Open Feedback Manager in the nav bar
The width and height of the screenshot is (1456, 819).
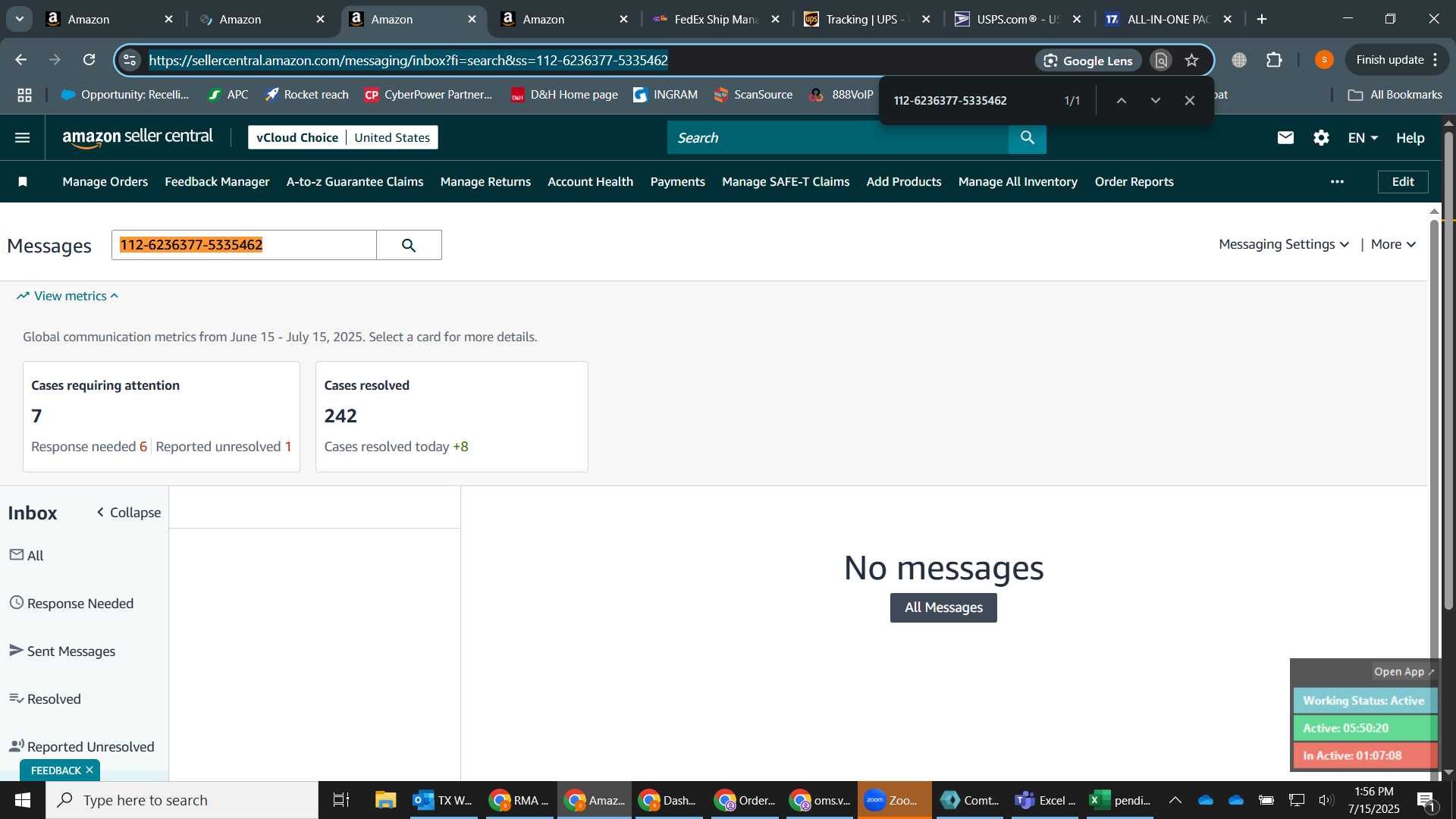coord(217,181)
